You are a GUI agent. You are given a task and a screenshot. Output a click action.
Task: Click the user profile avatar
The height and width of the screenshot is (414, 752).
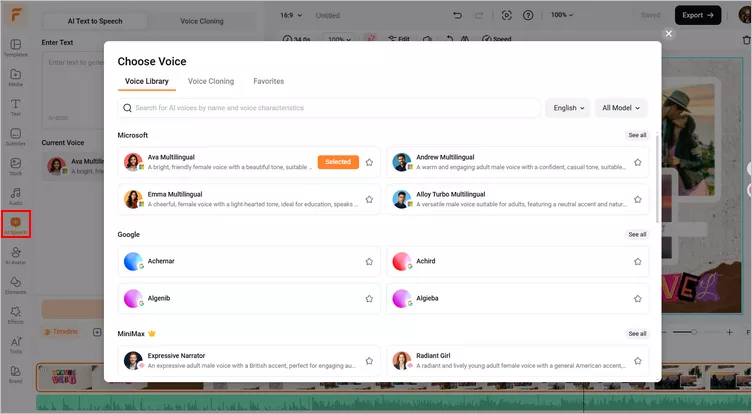tap(745, 15)
